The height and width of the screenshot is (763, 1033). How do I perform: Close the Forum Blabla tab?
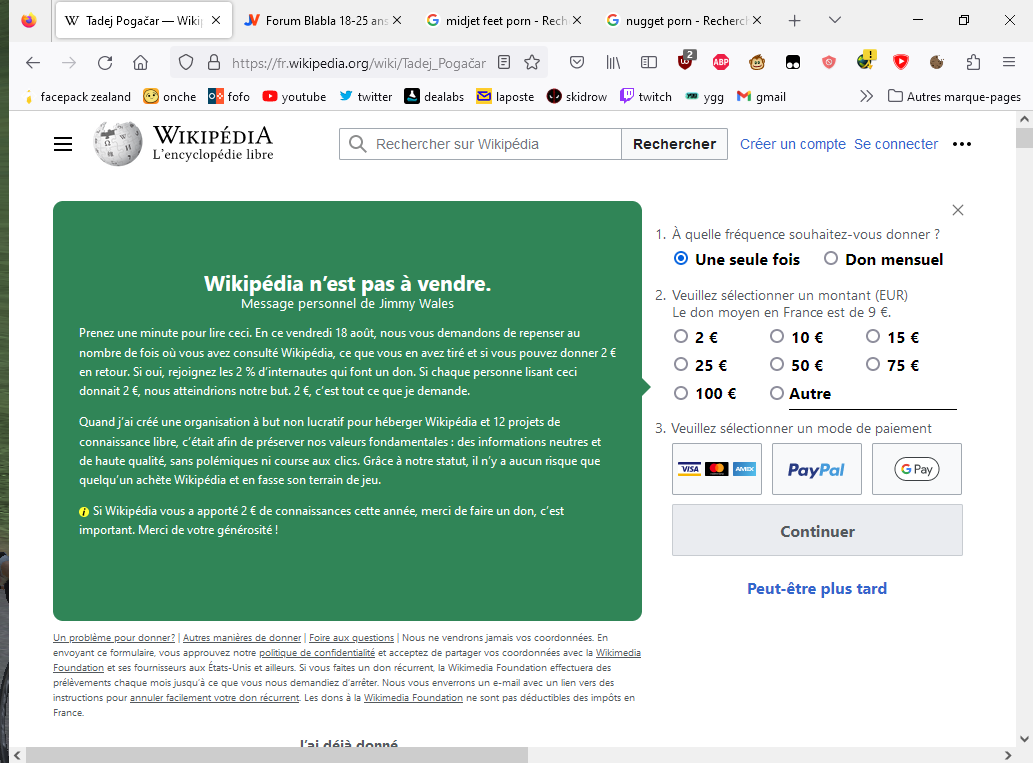click(x=397, y=20)
